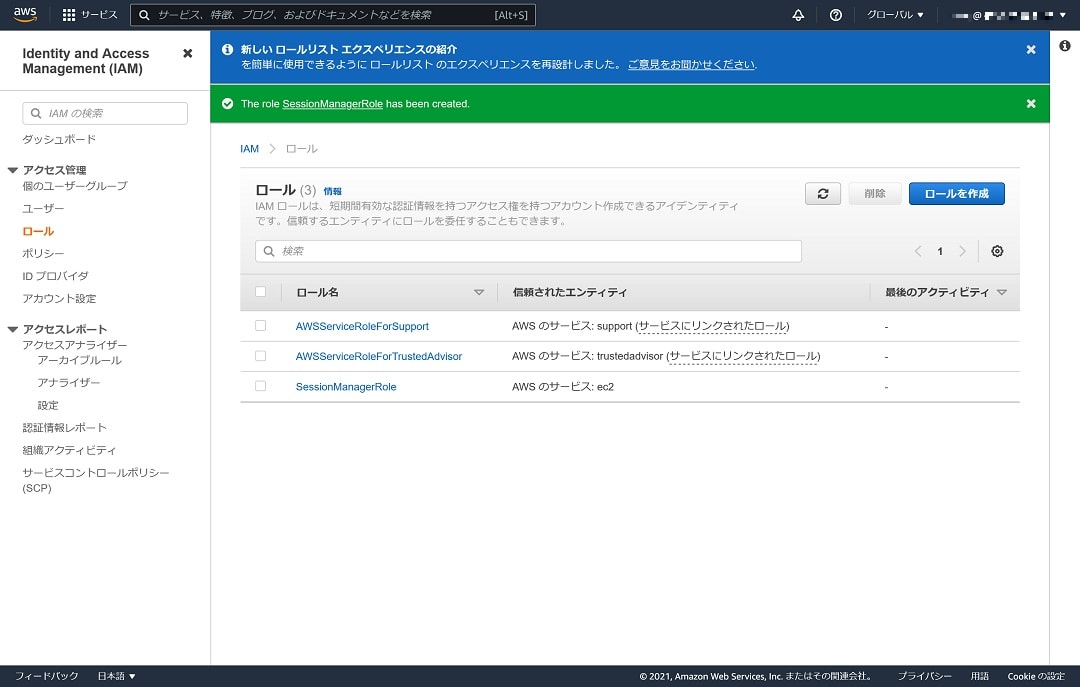The image size is (1080, 687).
Task: Open Cookie の設定 in the footer
Action: point(1036,676)
